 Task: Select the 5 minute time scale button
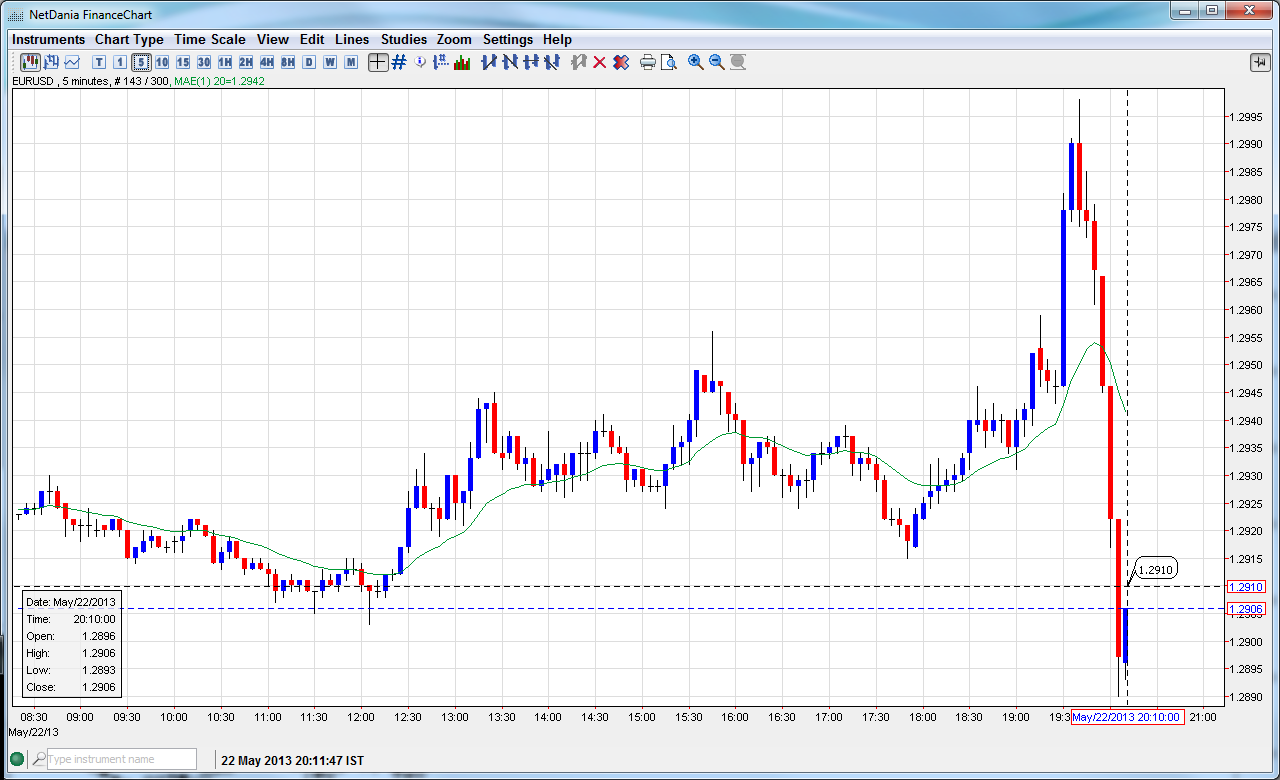(x=141, y=62)
